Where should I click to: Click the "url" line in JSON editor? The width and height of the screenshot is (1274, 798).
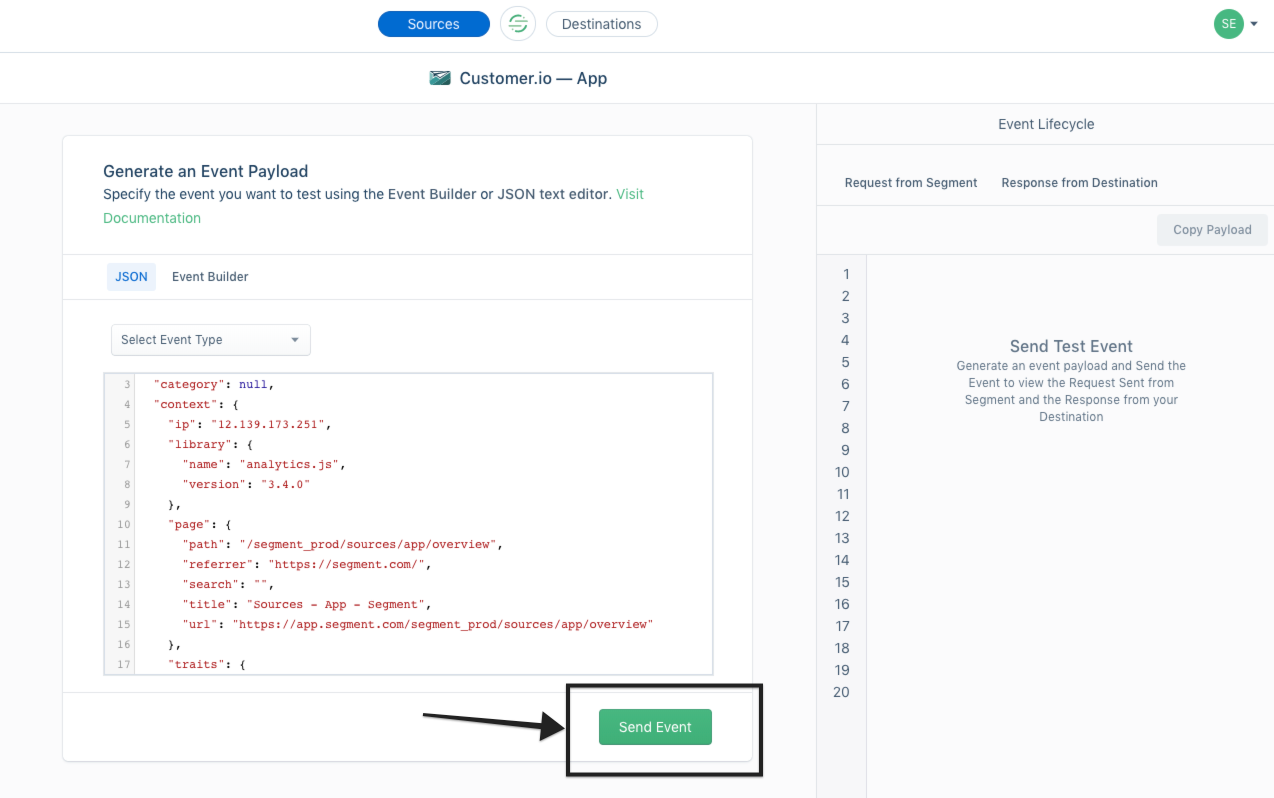[x=417, y=624]
